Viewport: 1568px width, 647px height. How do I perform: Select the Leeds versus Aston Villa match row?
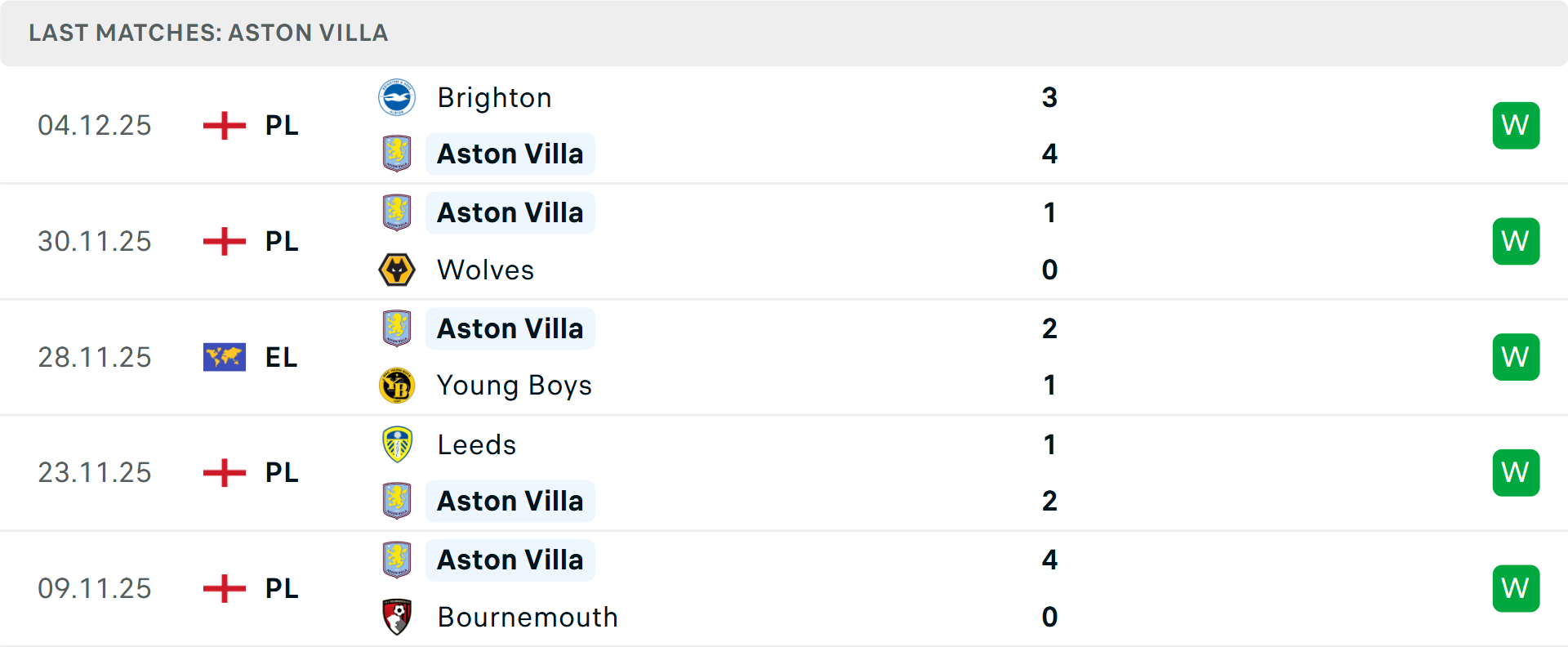tap(784, 472)
